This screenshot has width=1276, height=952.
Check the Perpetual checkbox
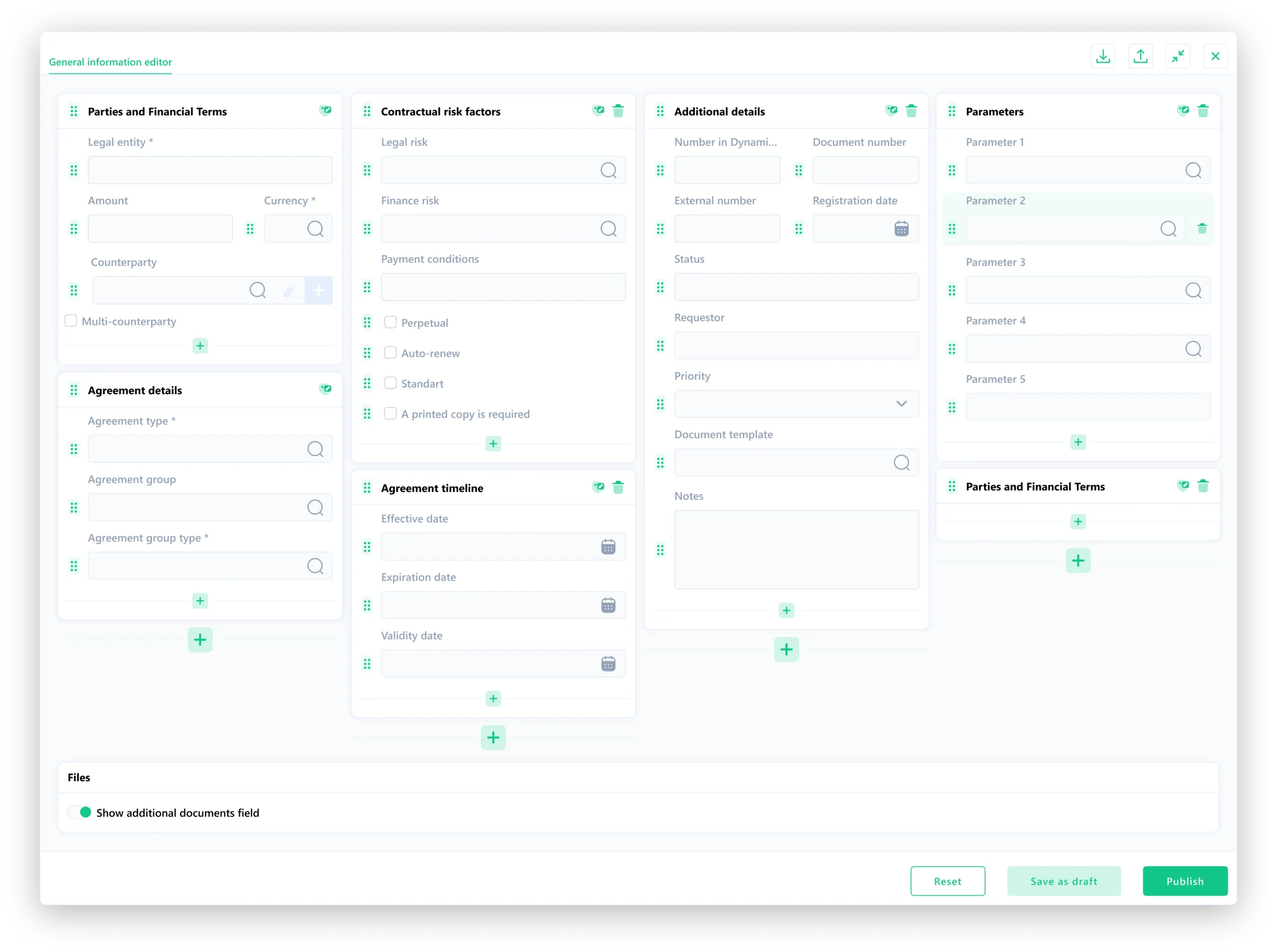(390, 322)
